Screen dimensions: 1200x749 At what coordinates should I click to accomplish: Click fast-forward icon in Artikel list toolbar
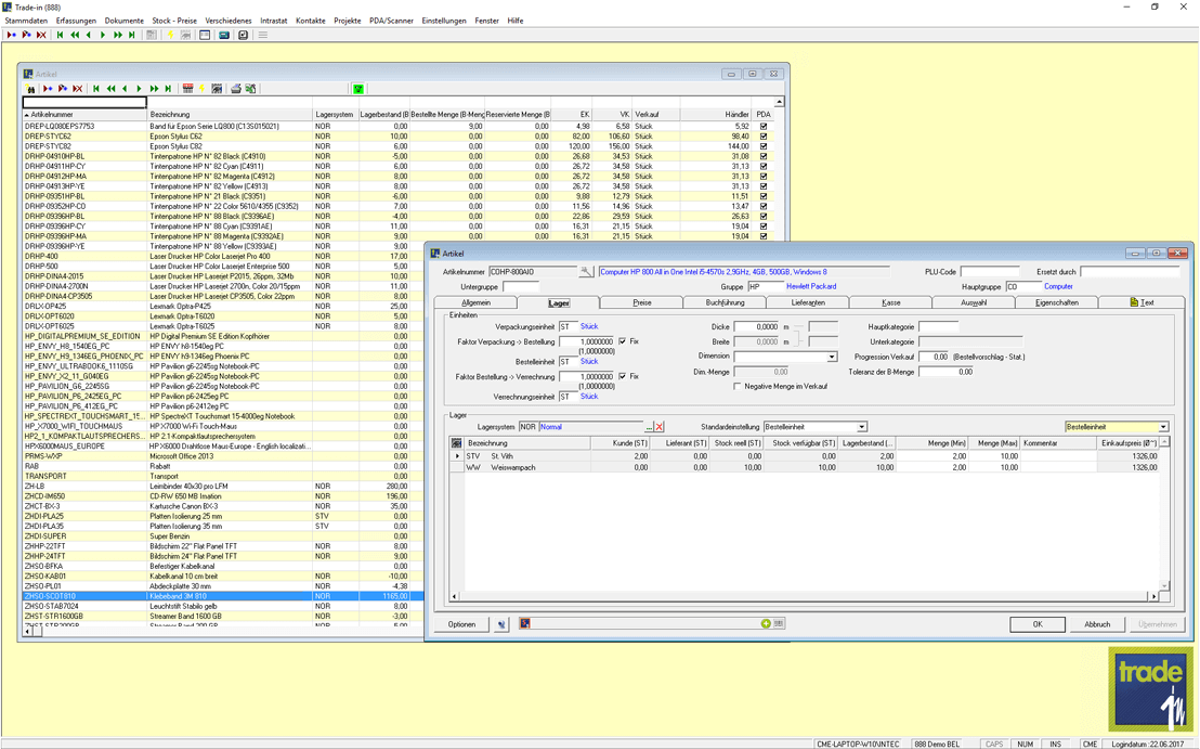pos(154,89)
